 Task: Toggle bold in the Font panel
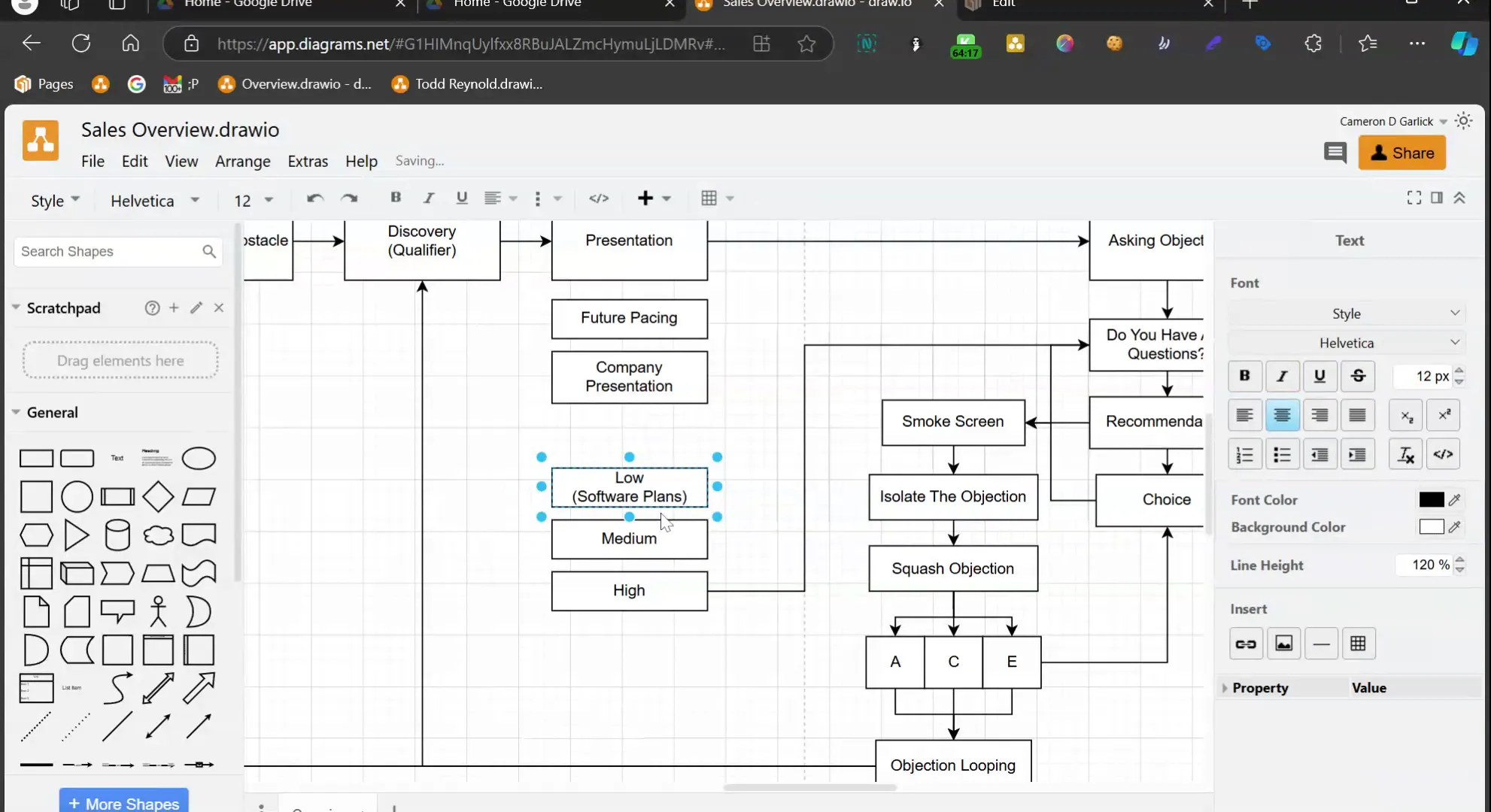(x=1245, y=376)
